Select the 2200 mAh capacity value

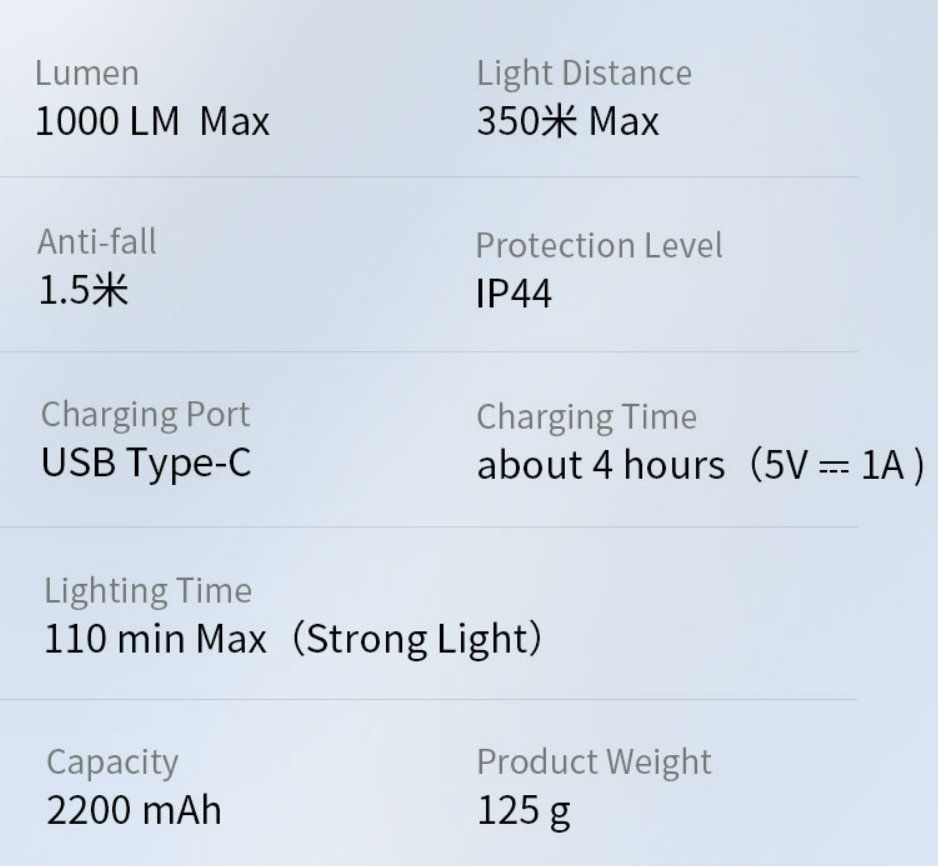(x=134, y=810)
